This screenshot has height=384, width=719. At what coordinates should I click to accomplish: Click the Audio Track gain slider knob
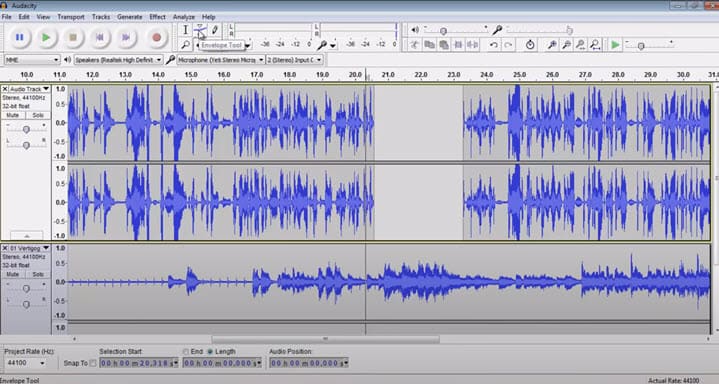click(26, 130)
